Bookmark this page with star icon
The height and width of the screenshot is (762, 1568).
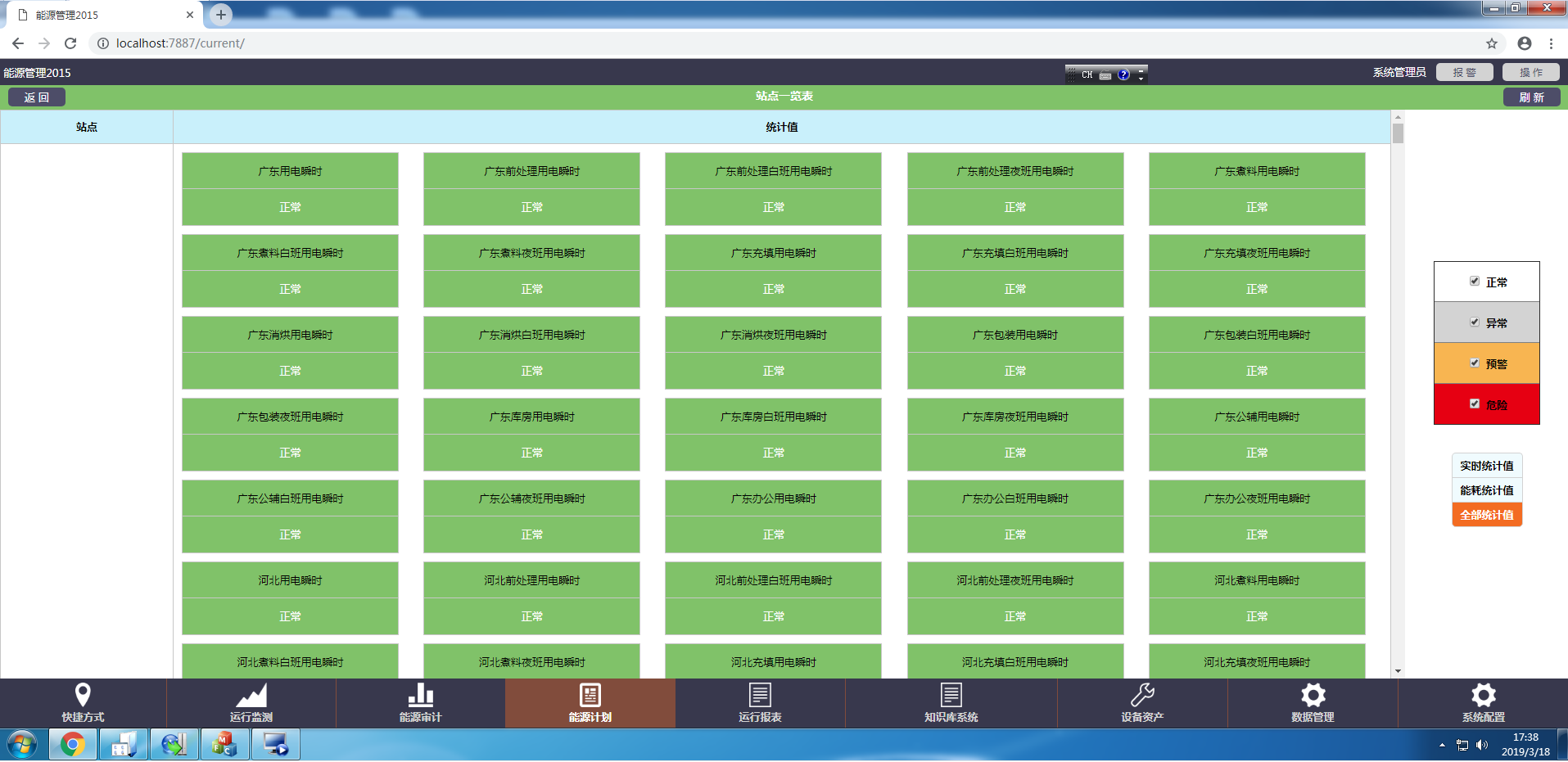coord(1491,43)
